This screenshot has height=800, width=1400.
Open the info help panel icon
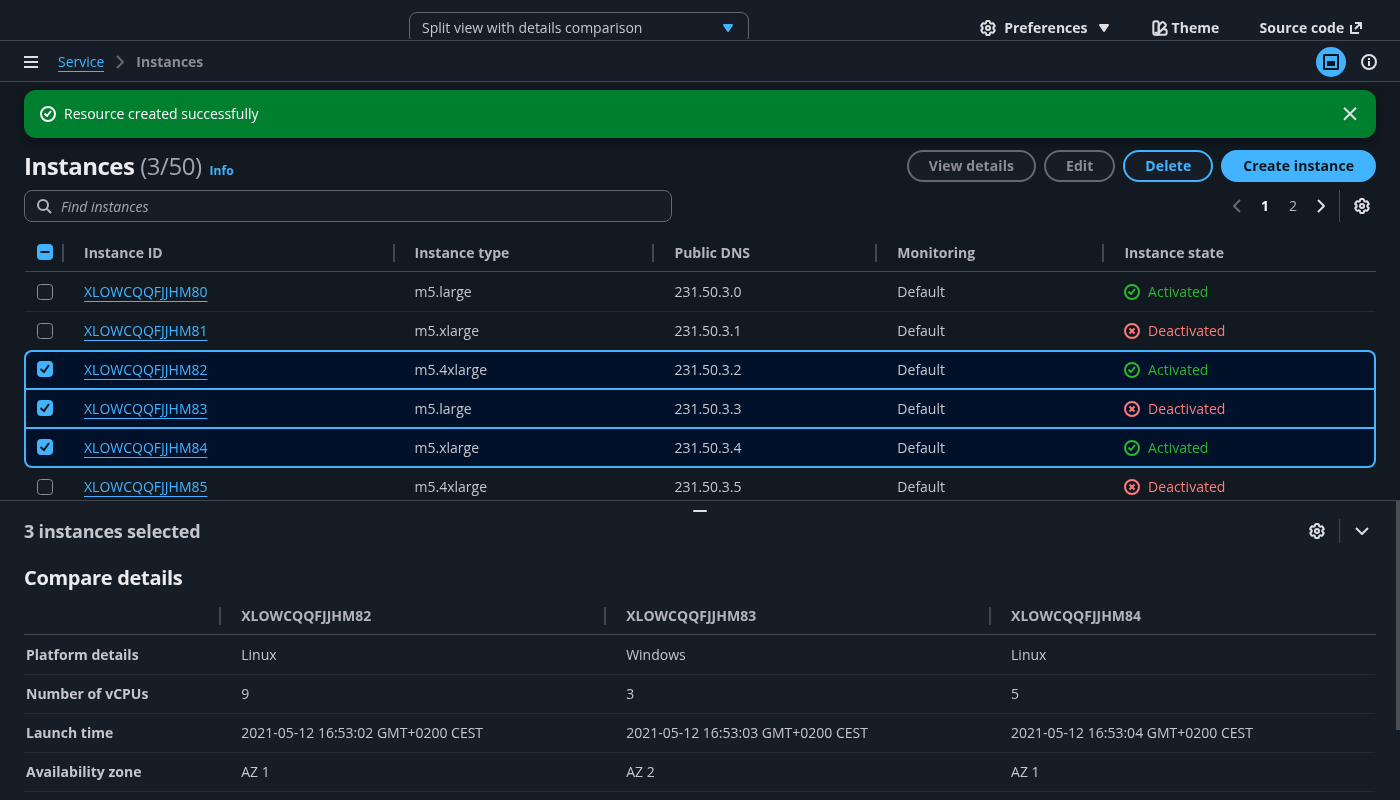click(1369, 62)
